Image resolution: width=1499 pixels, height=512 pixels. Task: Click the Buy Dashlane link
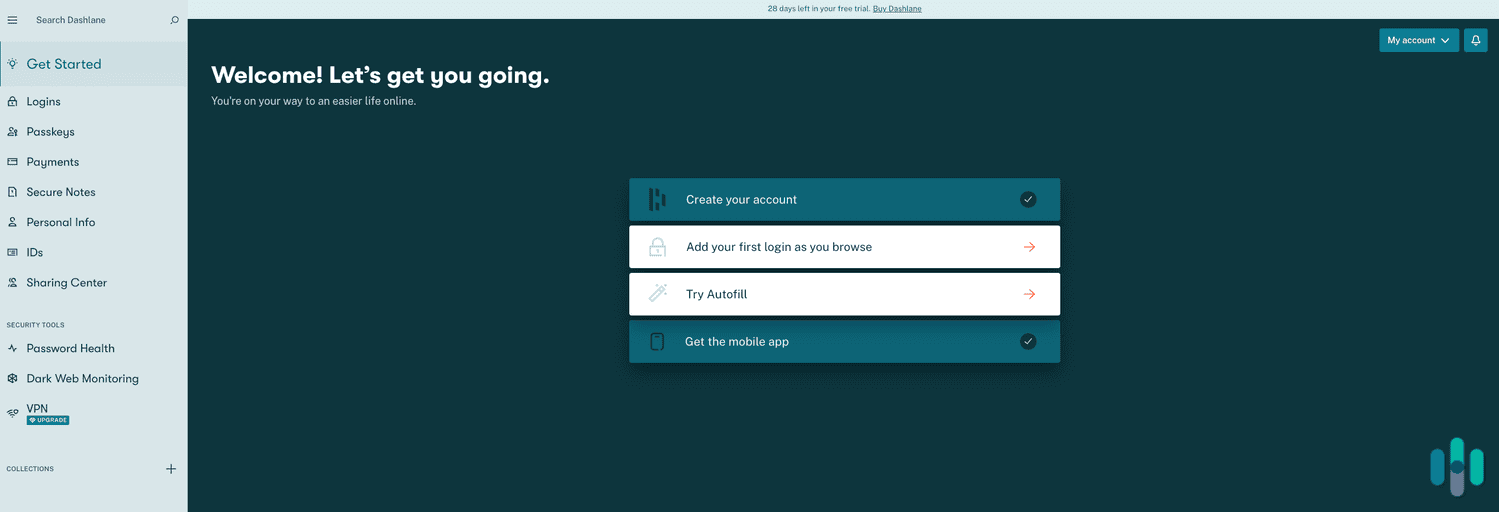(x=897, y=9)
